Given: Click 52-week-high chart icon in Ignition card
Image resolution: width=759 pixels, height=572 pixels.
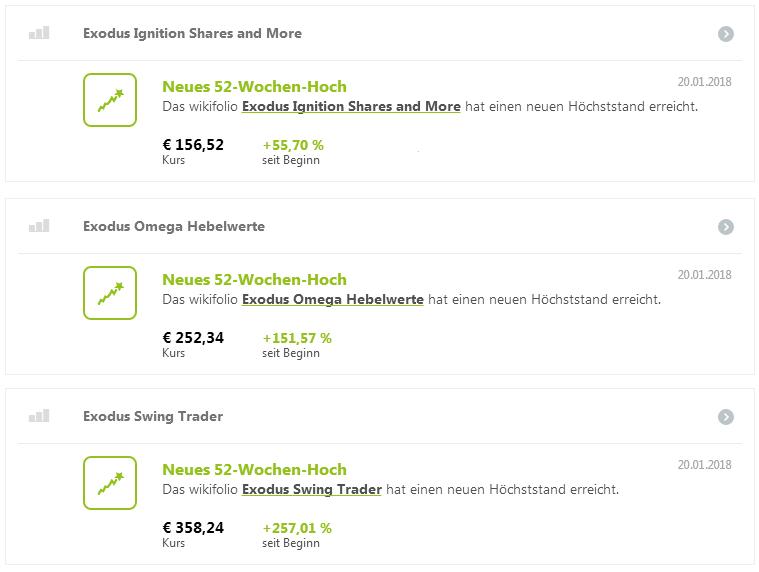Looking at the screenshot, I should click(110, 100).
